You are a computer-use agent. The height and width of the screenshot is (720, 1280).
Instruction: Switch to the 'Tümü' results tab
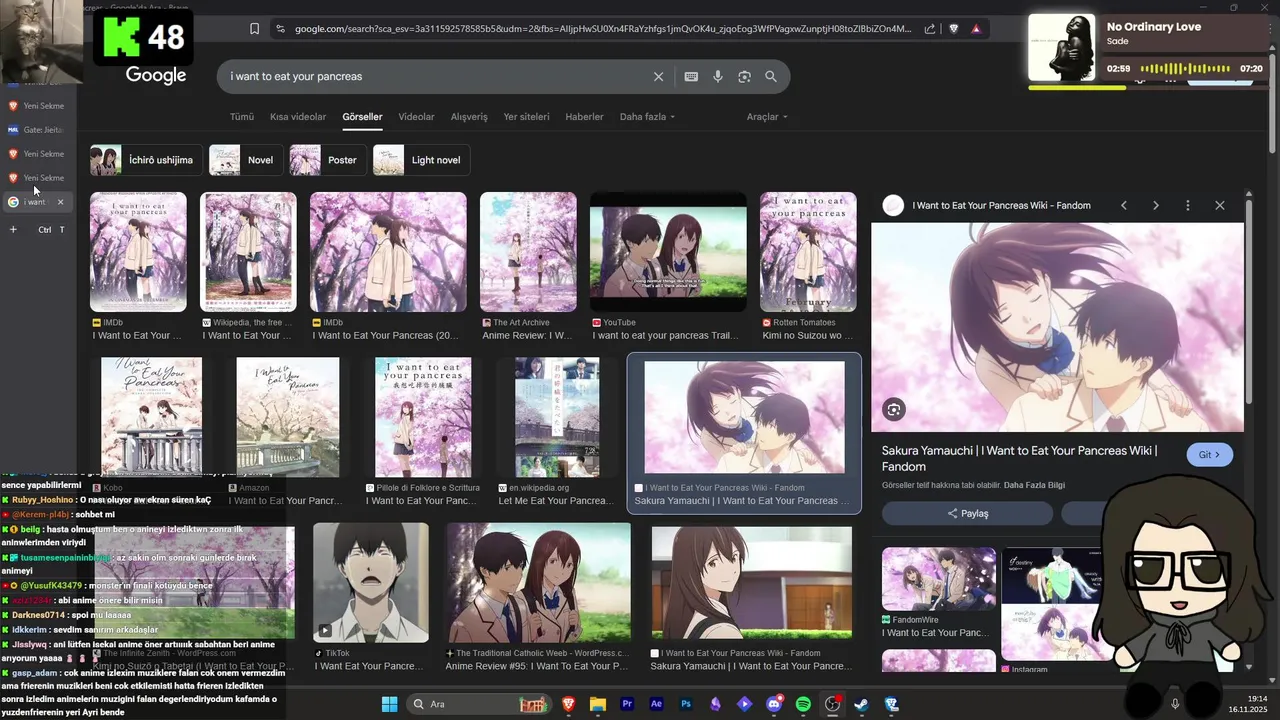[242, 117]
